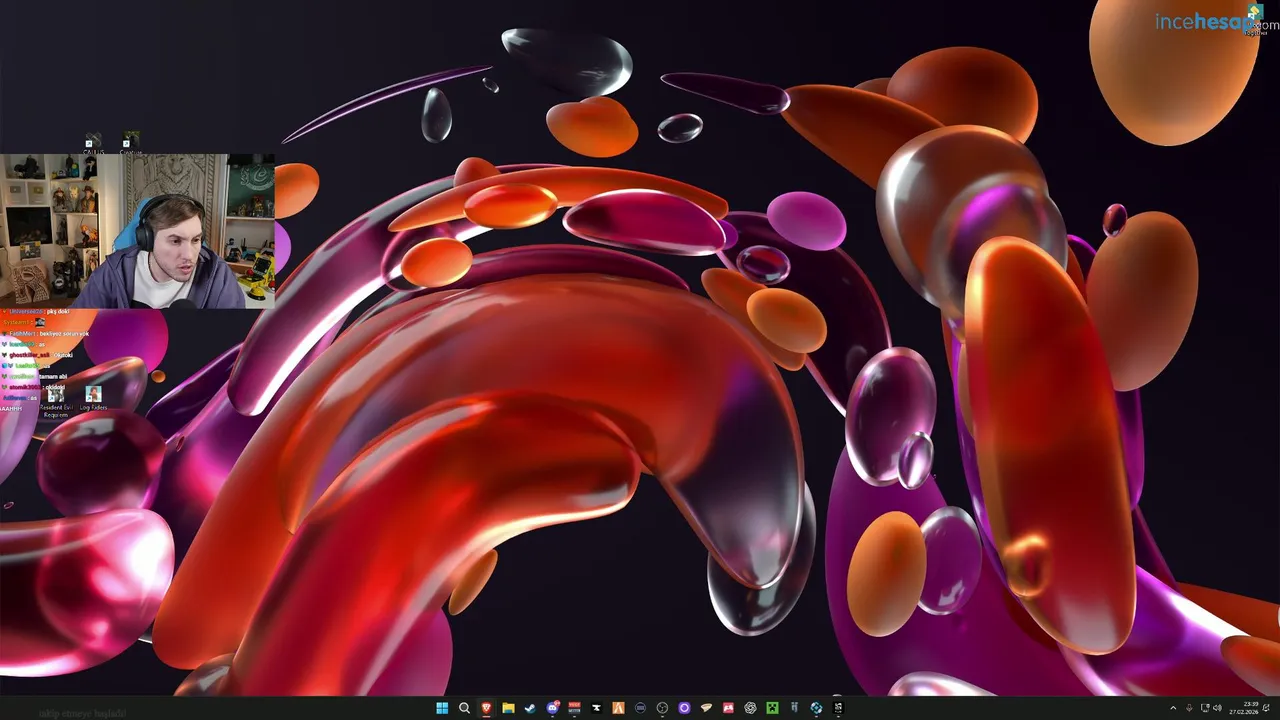The width and height of the screenshot is (1280, 720).
Task: Open the purple ring app icon
Action: coord(684,708)
